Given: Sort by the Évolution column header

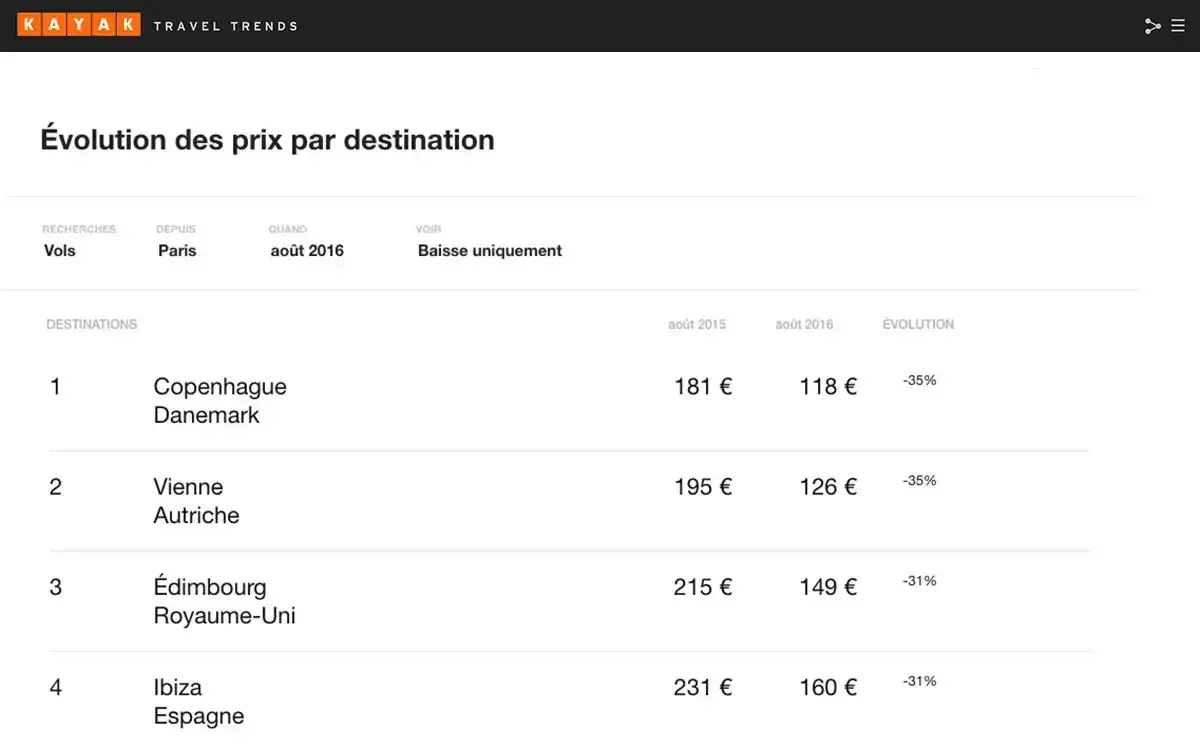Looking at the screenshot, I should (x=918, y=324).
